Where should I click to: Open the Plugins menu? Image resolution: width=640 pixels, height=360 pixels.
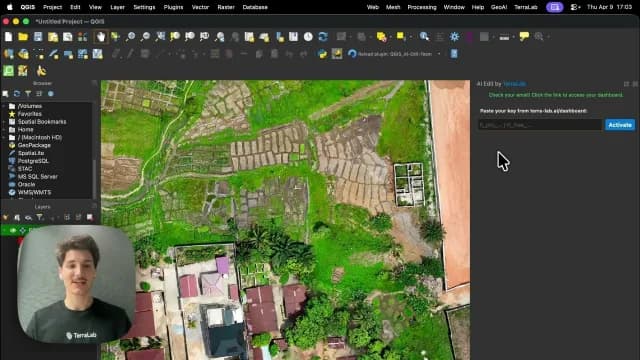pyautogui.click(x=173, y=7)
